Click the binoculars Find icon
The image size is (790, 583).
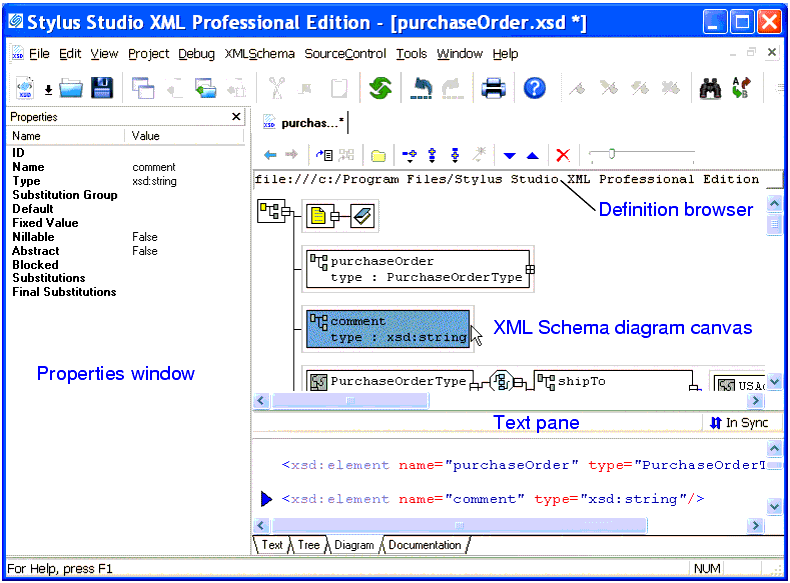tap(710, 88)
